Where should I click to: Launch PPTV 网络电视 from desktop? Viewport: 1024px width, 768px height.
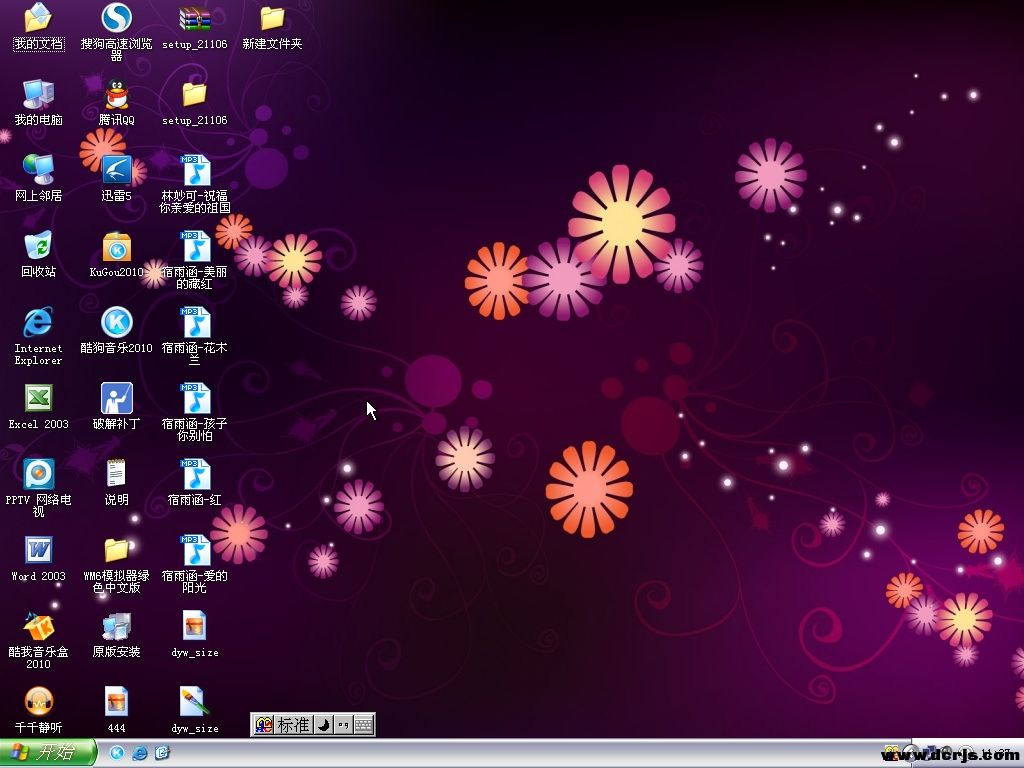tap(38, 474)
